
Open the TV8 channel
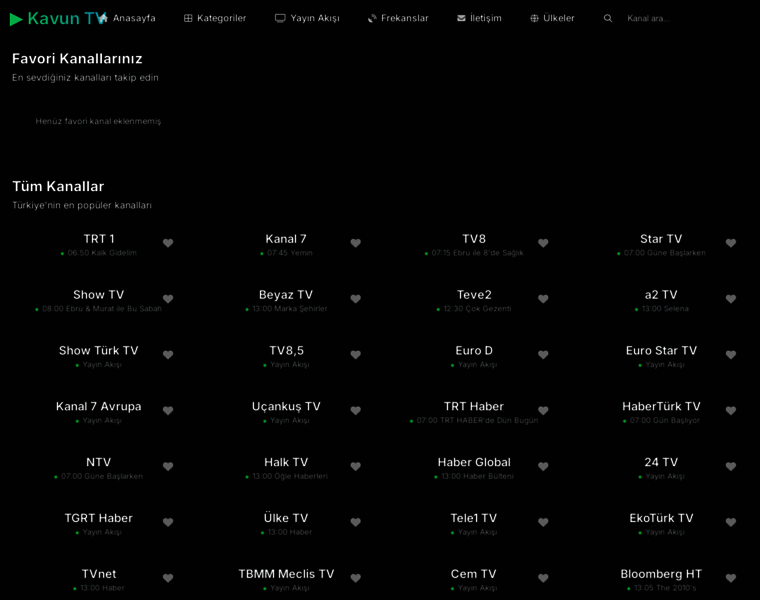click(x=474, y=239)
